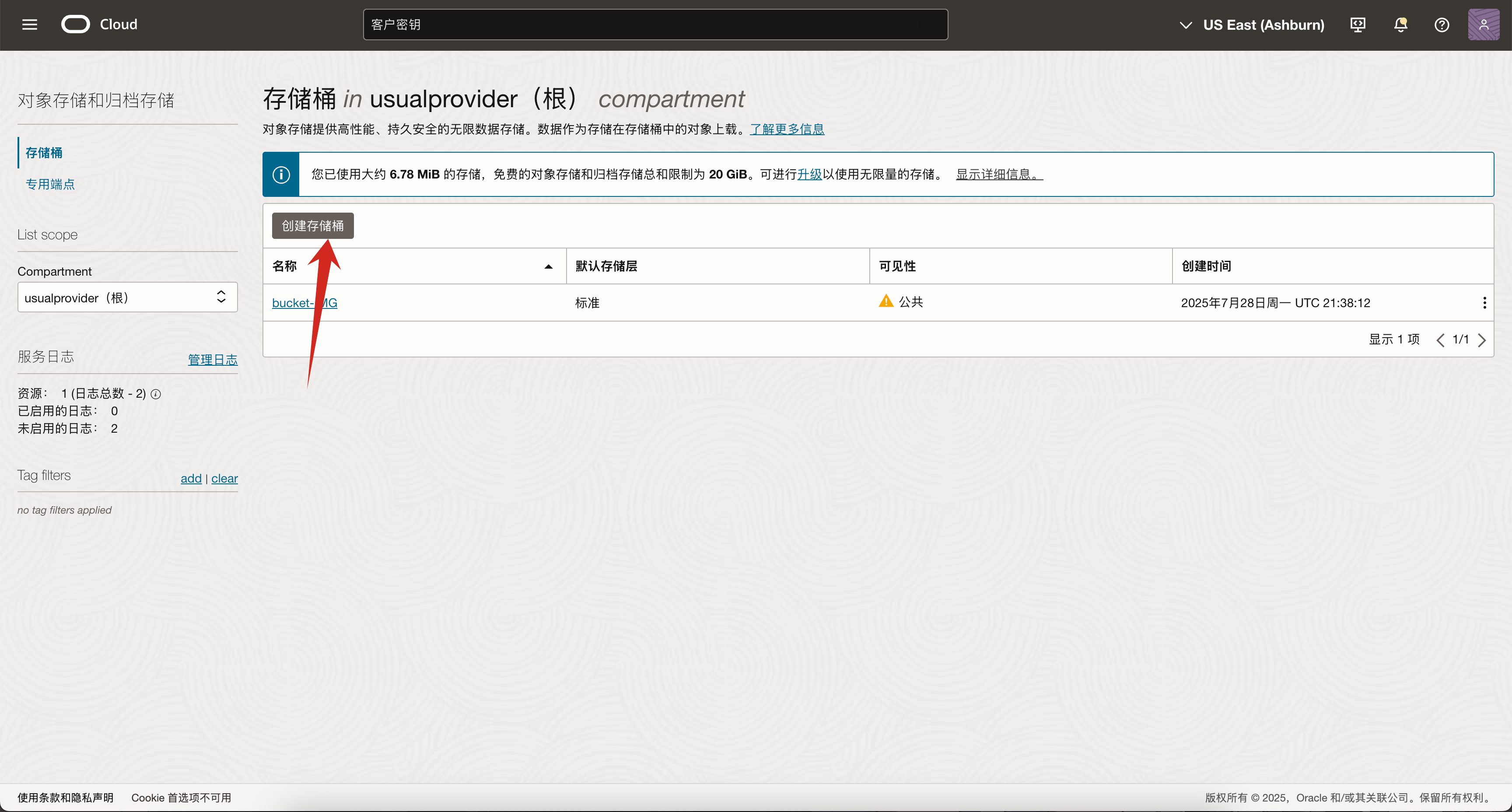Launch Cloud Shell from the top bar

(x=1357, y=24)
